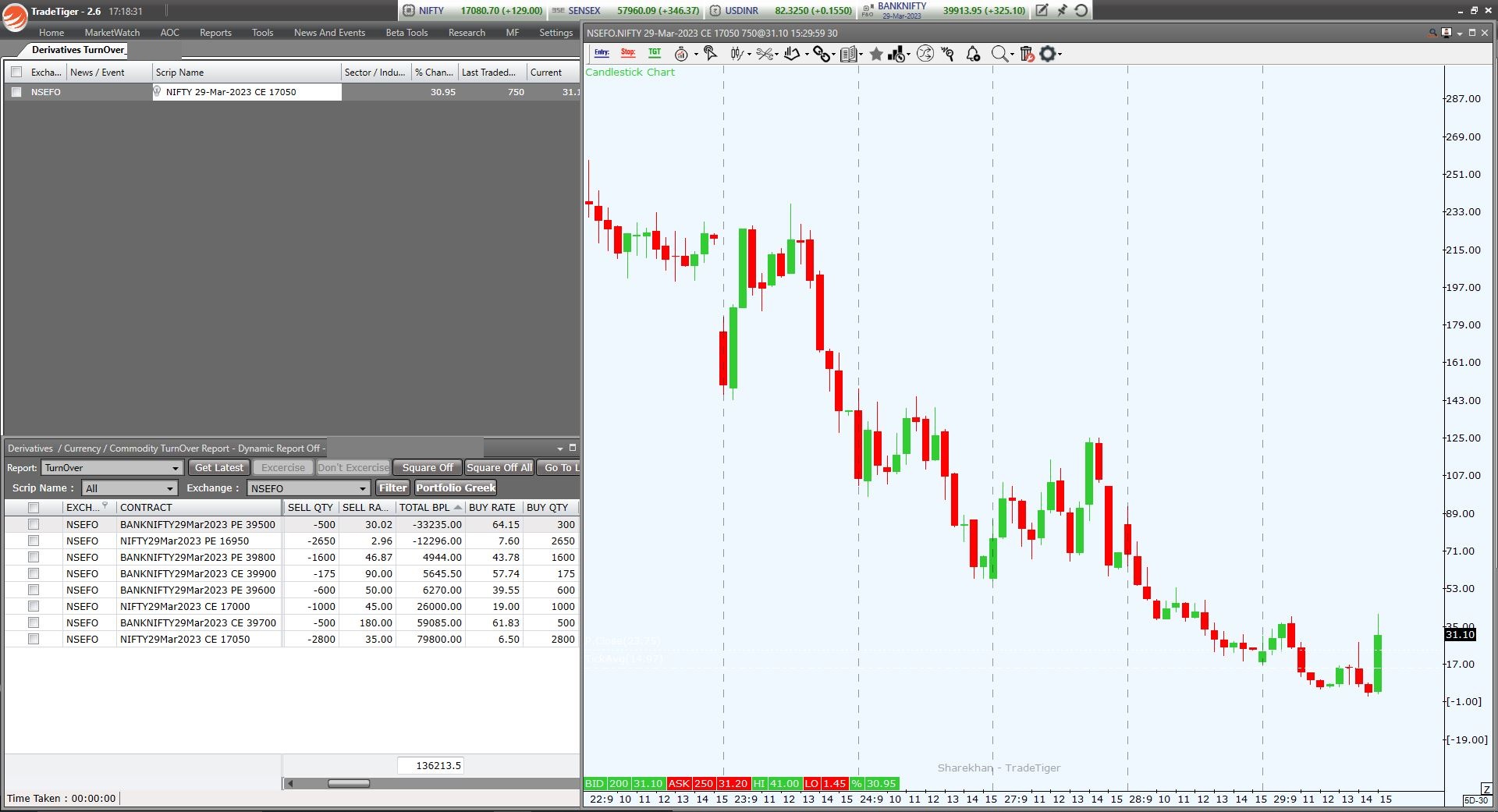Tick the select-all checkbox in turnover report header

coord(34,508)
